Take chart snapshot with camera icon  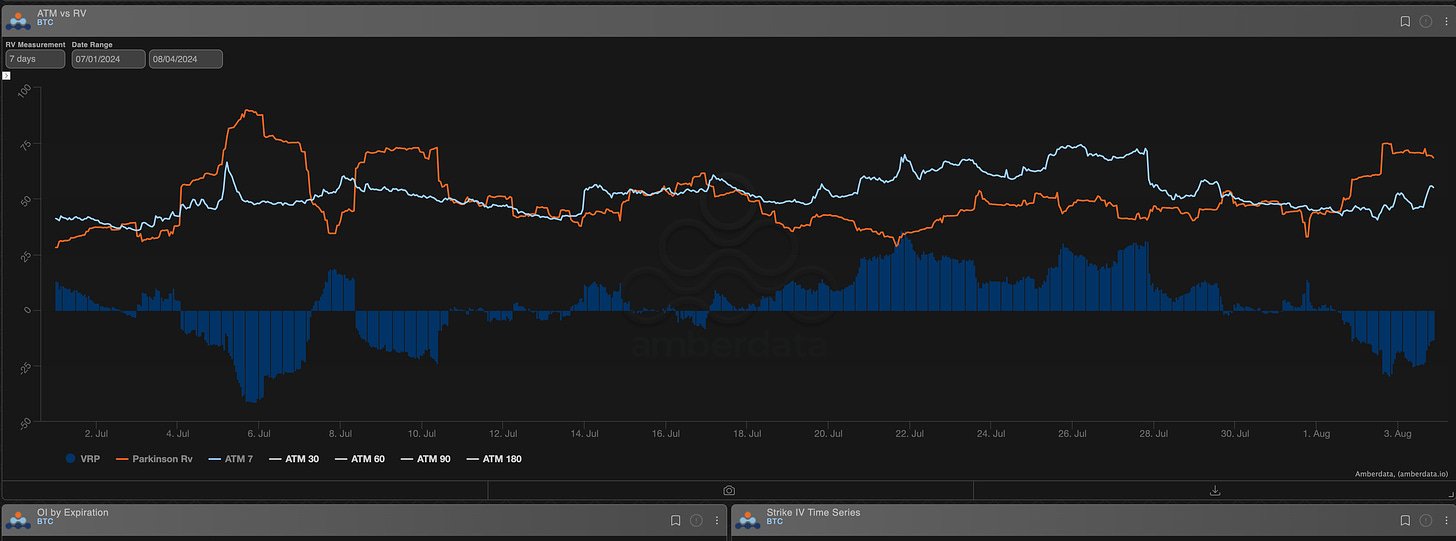730,490
